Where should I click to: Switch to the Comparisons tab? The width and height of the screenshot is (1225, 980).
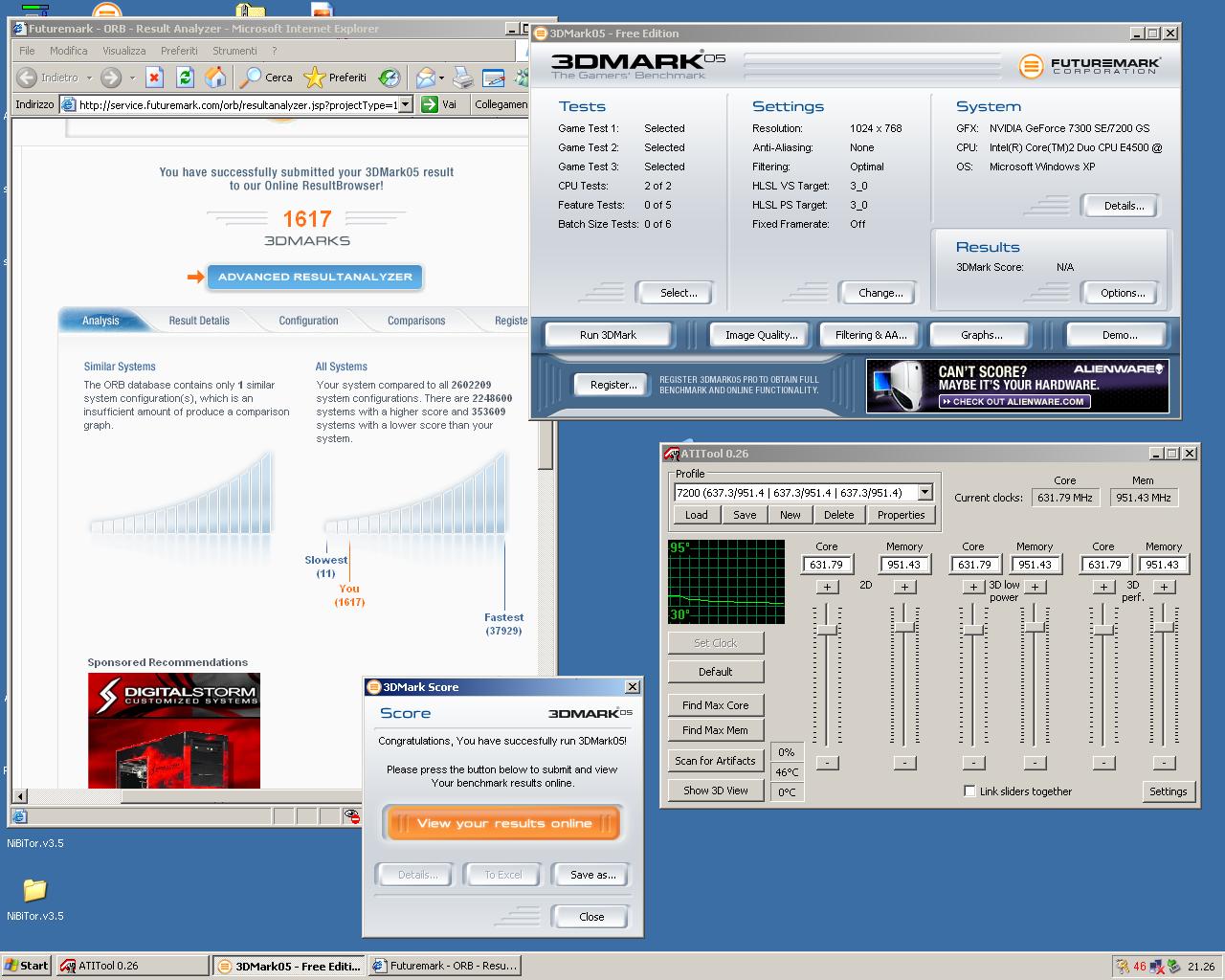coord(416,321)
